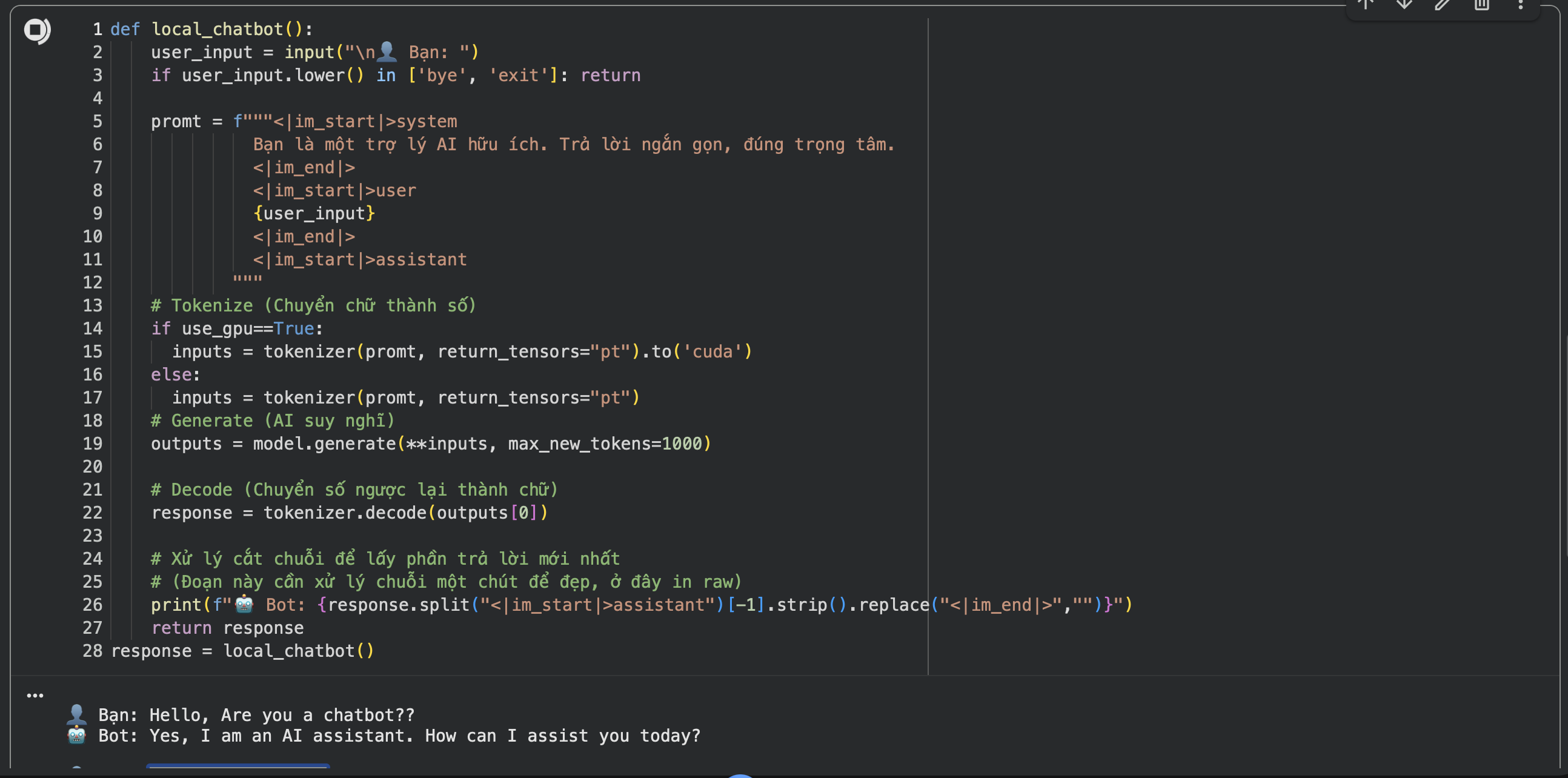Stop the running cell execution
Screen dimensions: 1568x778
(x=36, y=30)
